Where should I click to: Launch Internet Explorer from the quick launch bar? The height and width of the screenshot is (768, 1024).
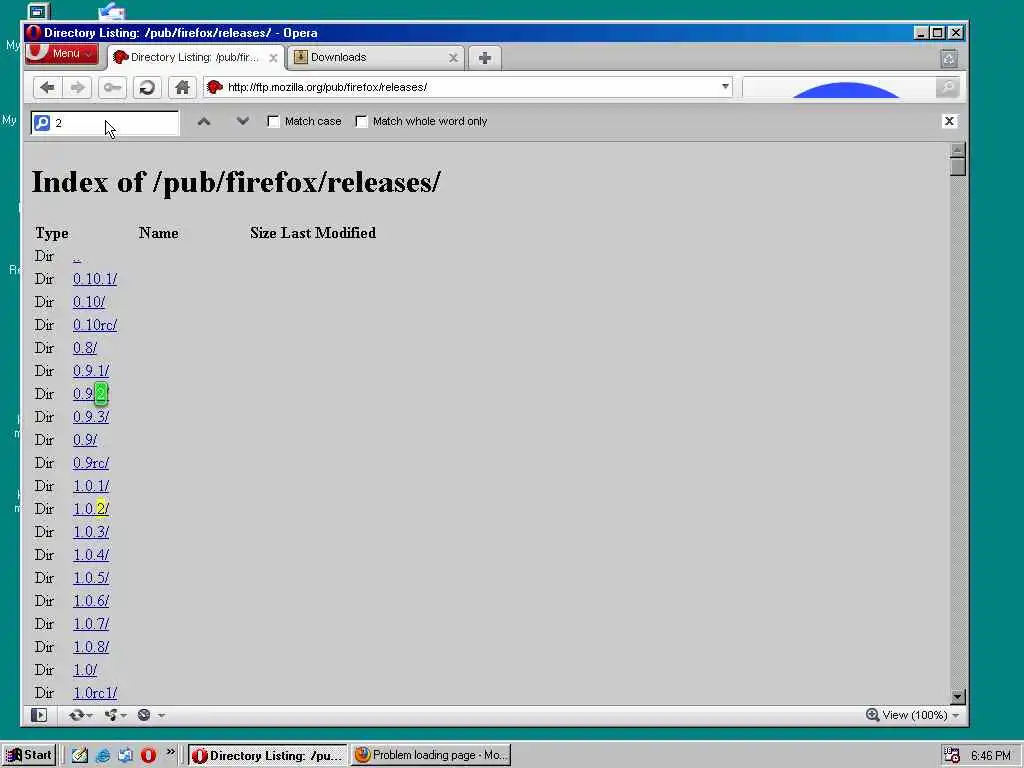103,756
